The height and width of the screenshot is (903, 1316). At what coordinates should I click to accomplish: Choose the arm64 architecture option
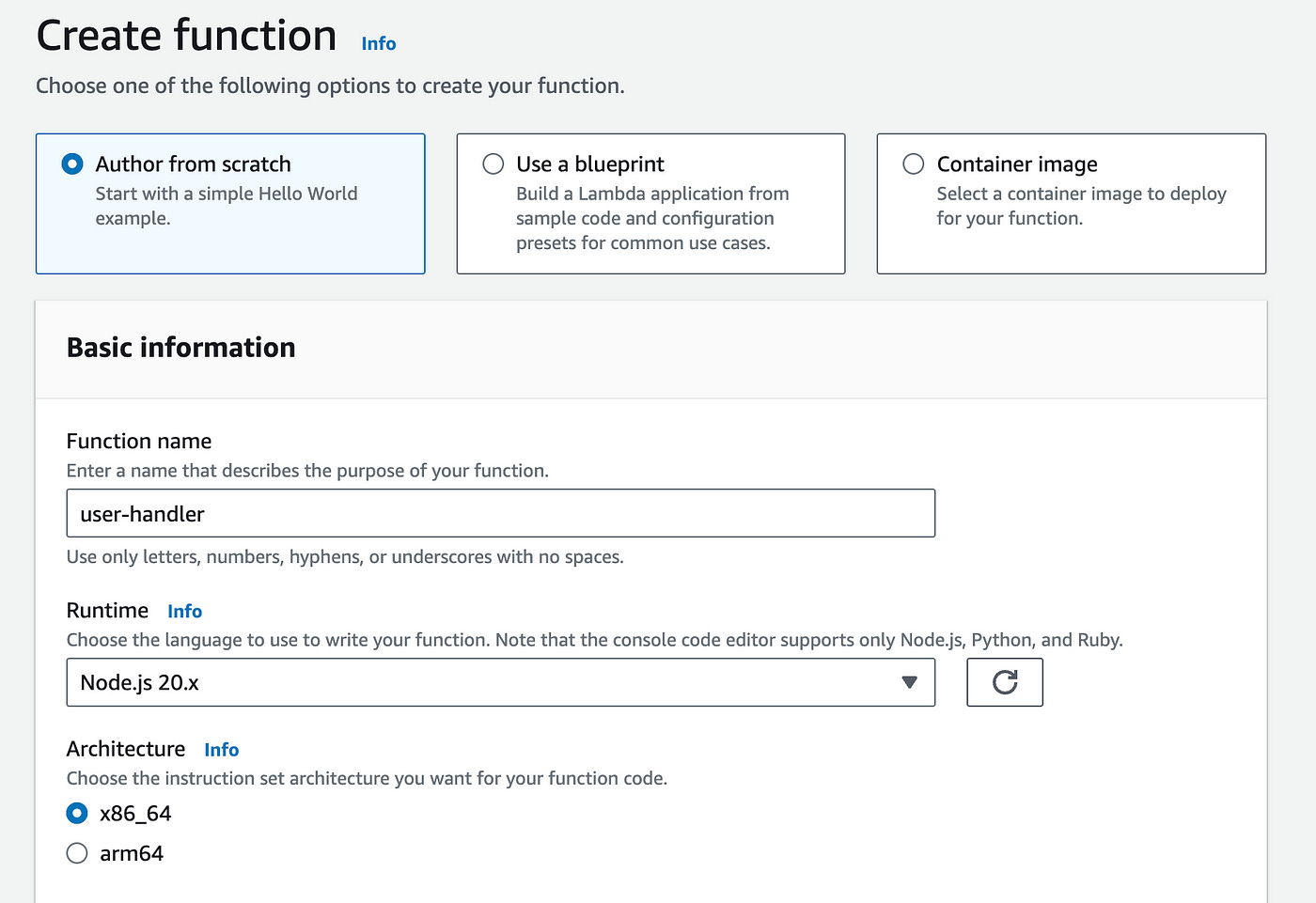click(x=77, y=853)
